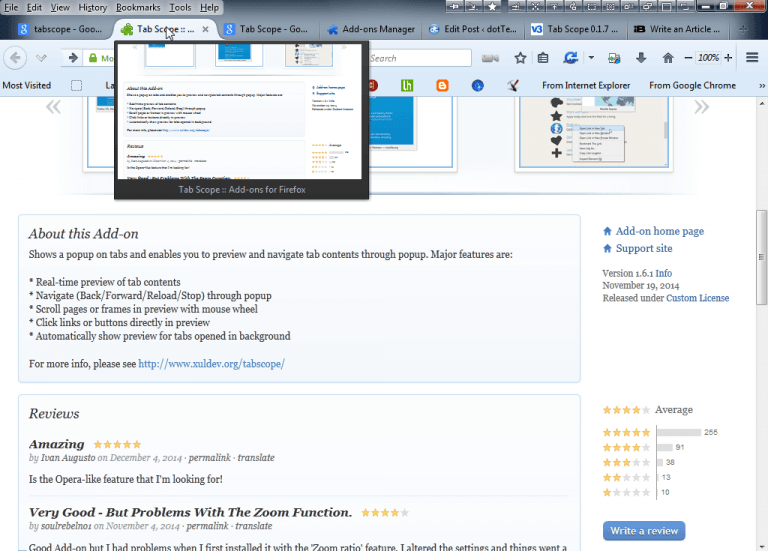The height and width of the screenshot is (551, 768).
Task: Click the permalink of Ivan Augusto's review
Action: click(x=209, y=457)
